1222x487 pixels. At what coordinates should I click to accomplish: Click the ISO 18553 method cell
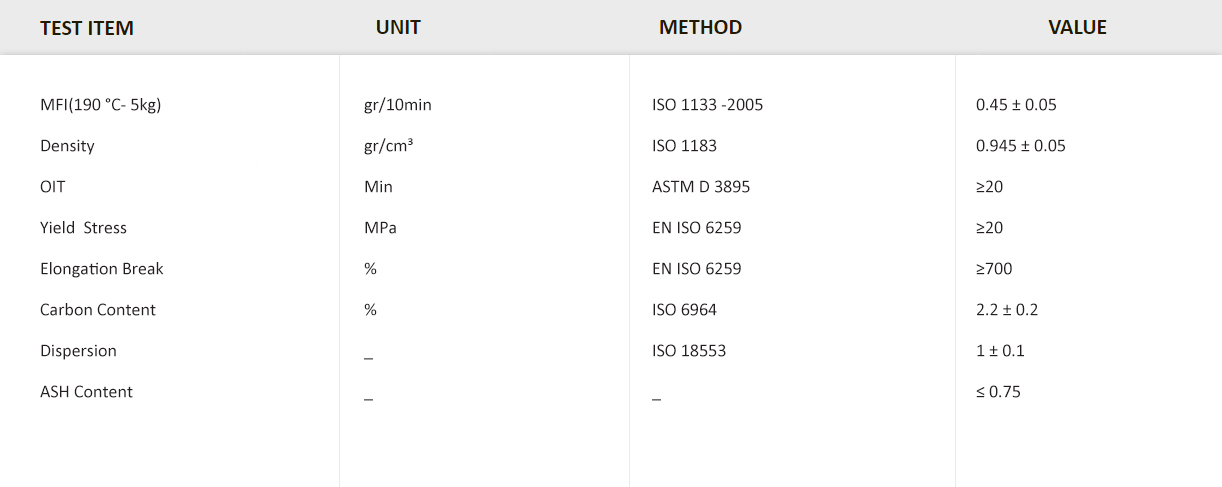[688, 351]
